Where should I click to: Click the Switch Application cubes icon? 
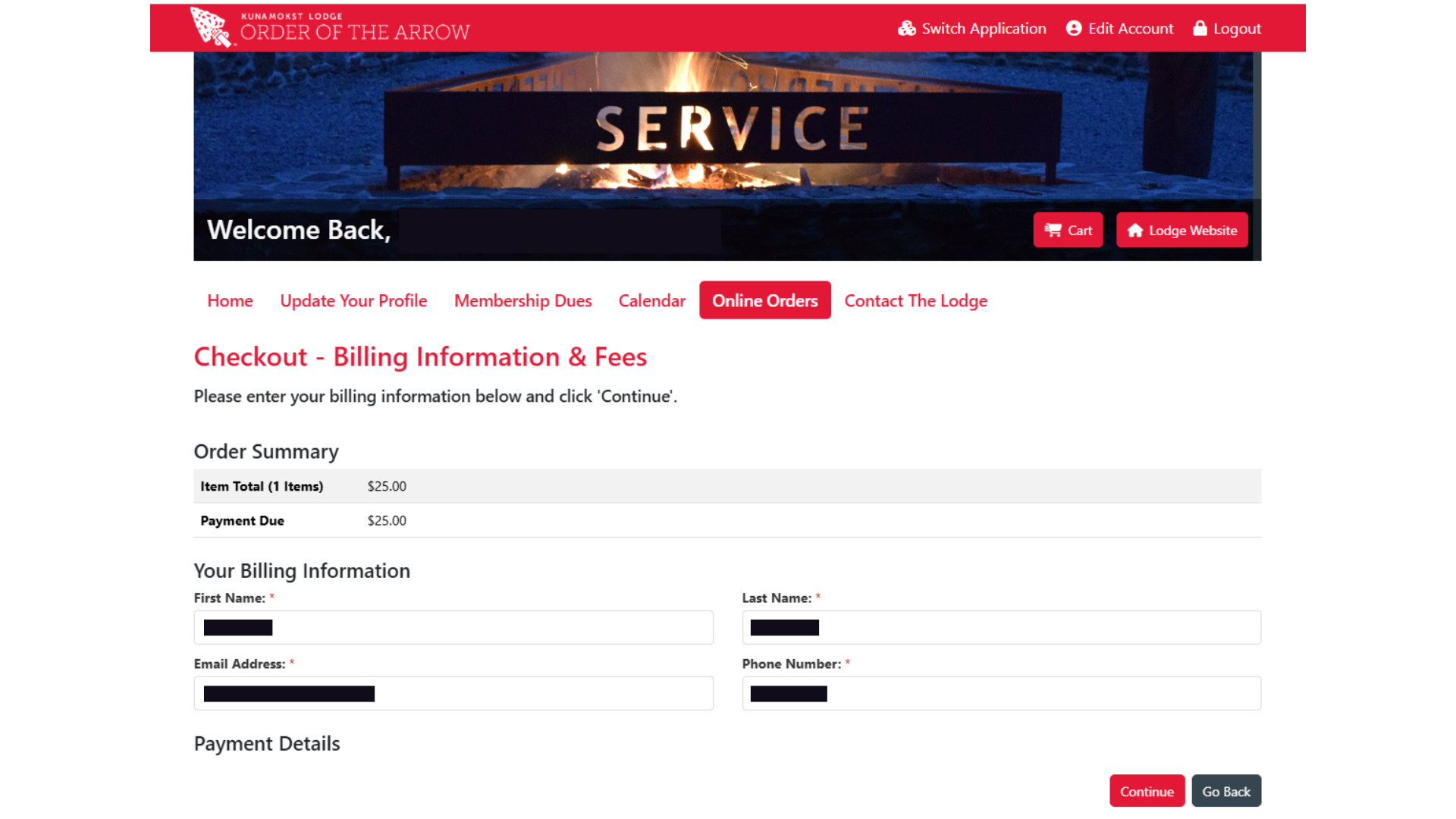tap(906, 29)
